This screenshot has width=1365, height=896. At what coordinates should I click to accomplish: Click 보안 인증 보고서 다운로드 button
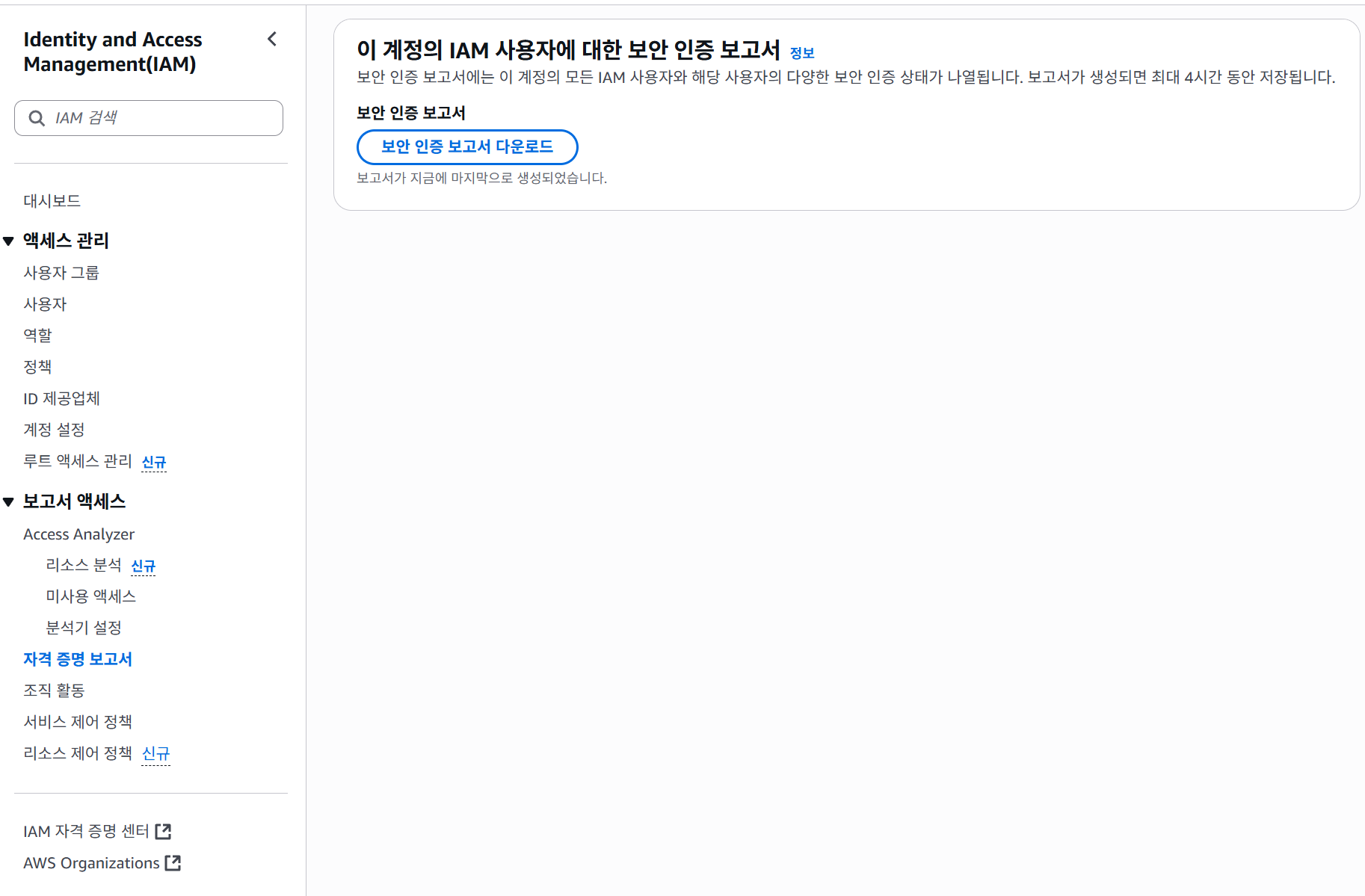pyautogui.click(x=466, y=146)
